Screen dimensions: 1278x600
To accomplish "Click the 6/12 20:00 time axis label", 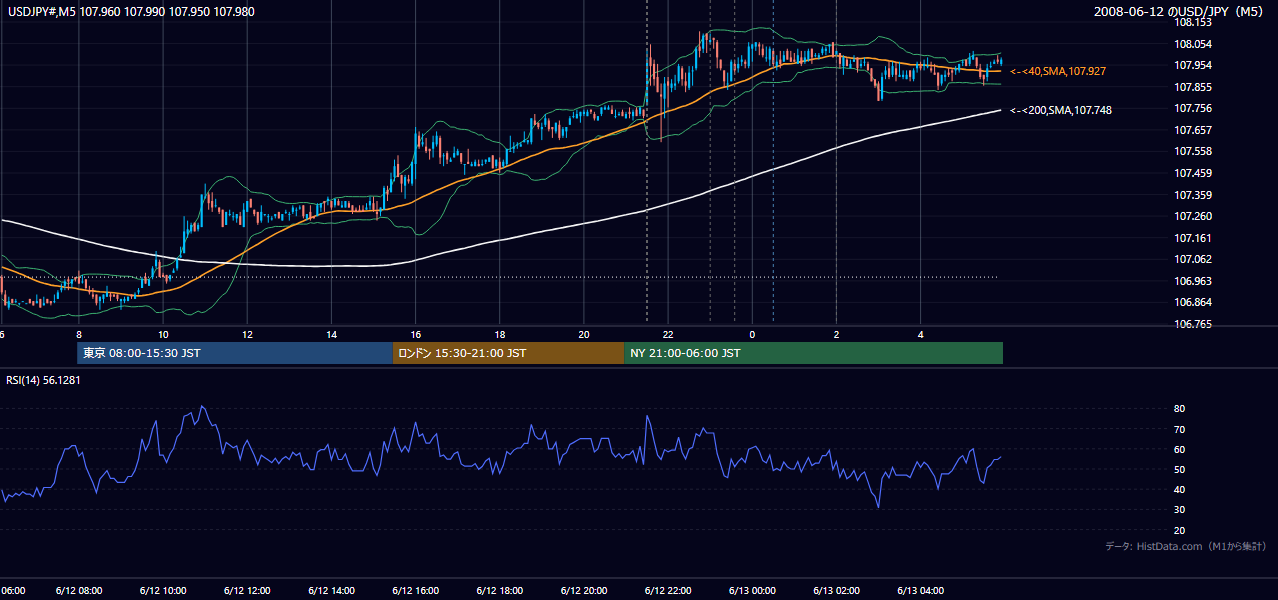I will [x=583, y=591].
